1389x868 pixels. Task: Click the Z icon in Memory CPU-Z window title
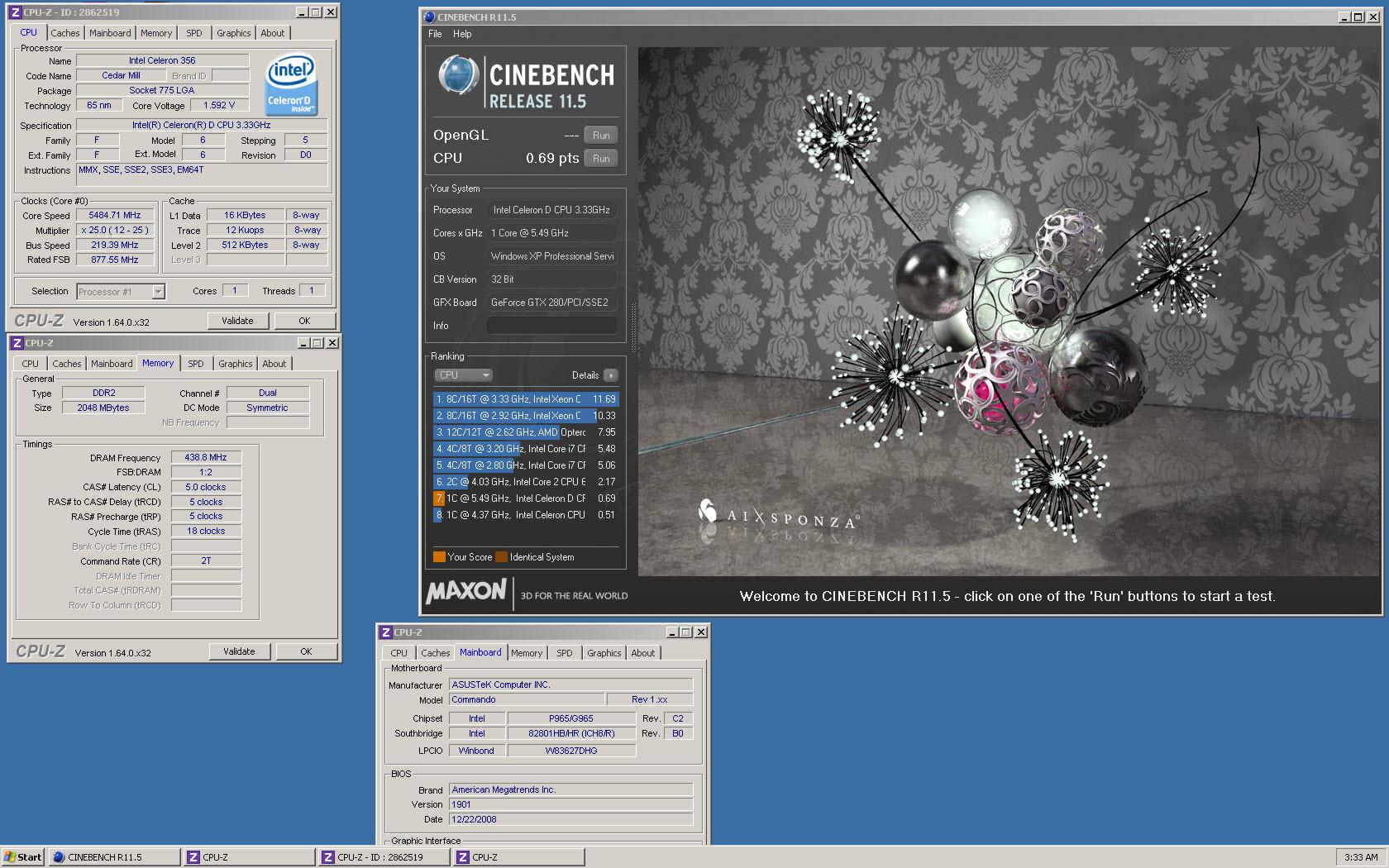coord(17,343)
